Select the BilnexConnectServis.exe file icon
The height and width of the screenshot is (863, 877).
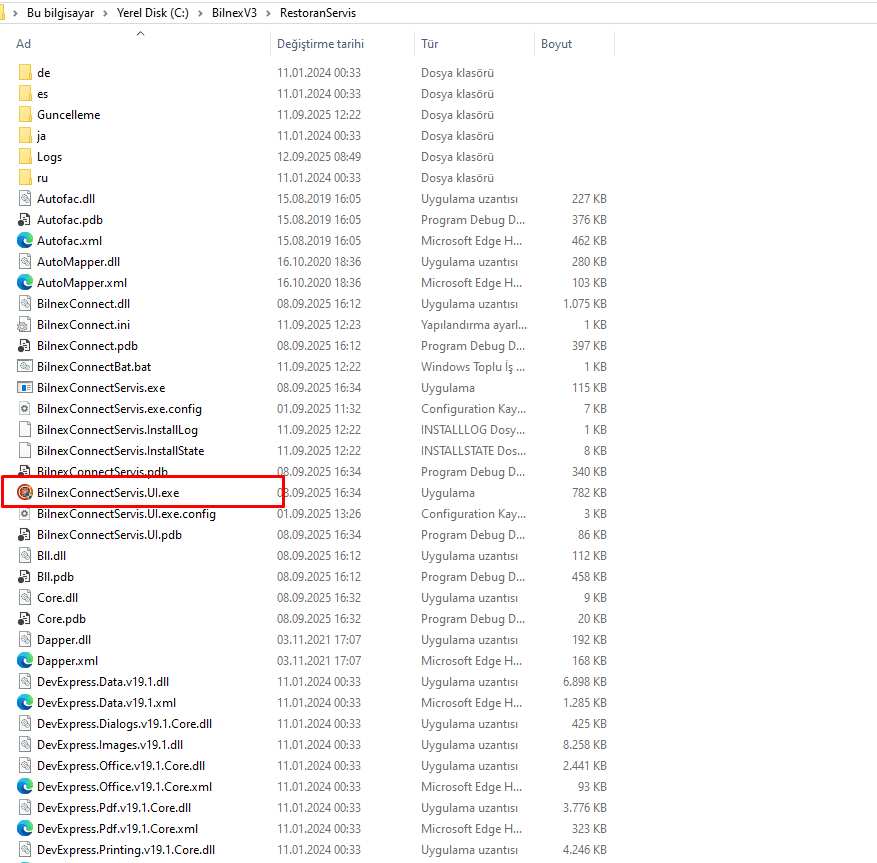click(x=25, y=387)
